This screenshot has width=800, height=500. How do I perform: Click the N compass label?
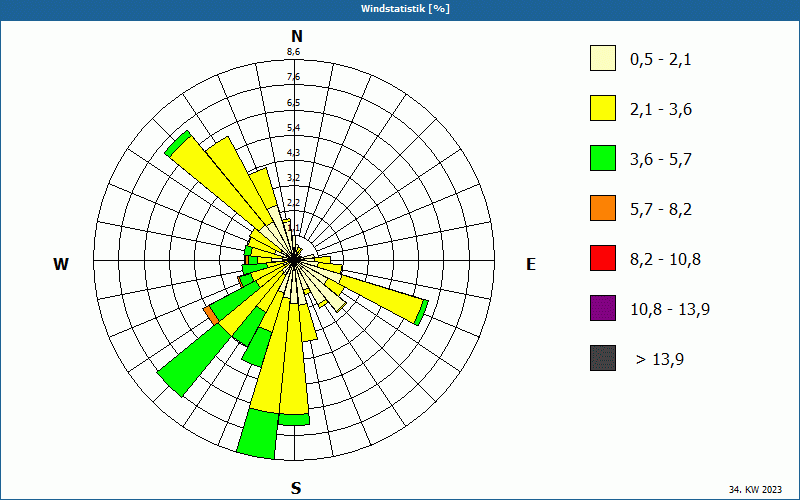[x=297, y=36]
